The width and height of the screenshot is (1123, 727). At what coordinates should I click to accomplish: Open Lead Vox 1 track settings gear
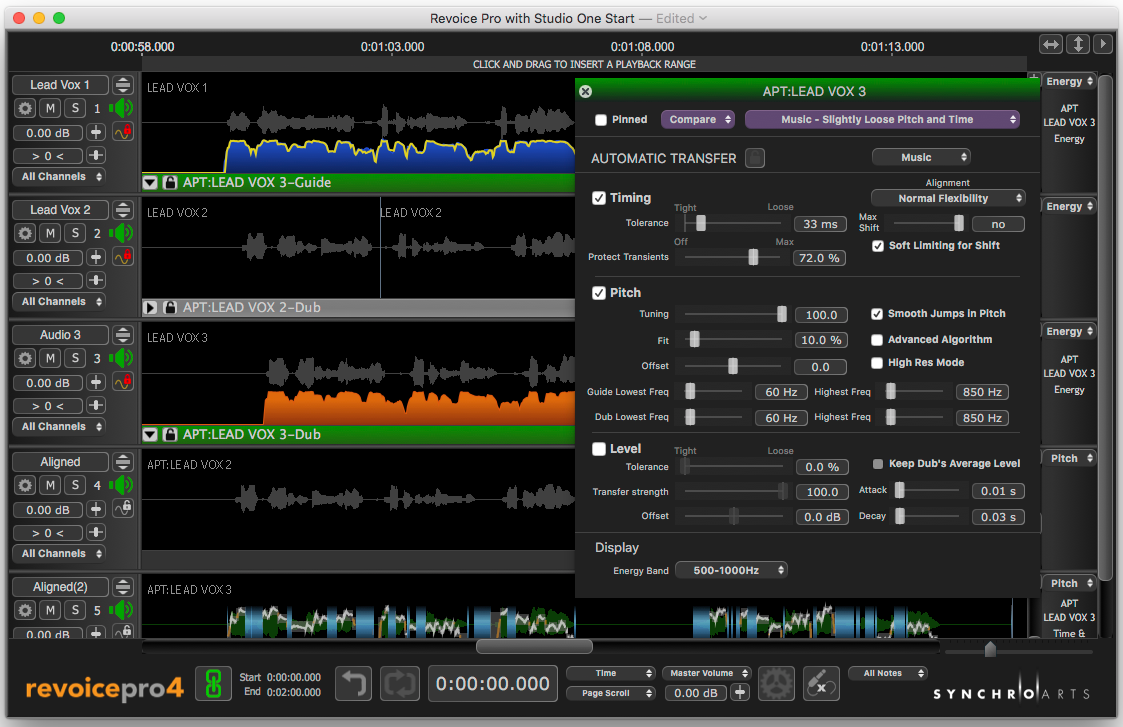point(24,108)
